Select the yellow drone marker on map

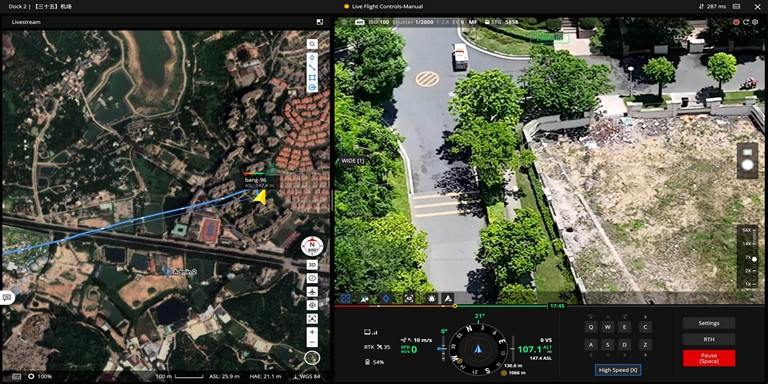click(x=260, y=197)
